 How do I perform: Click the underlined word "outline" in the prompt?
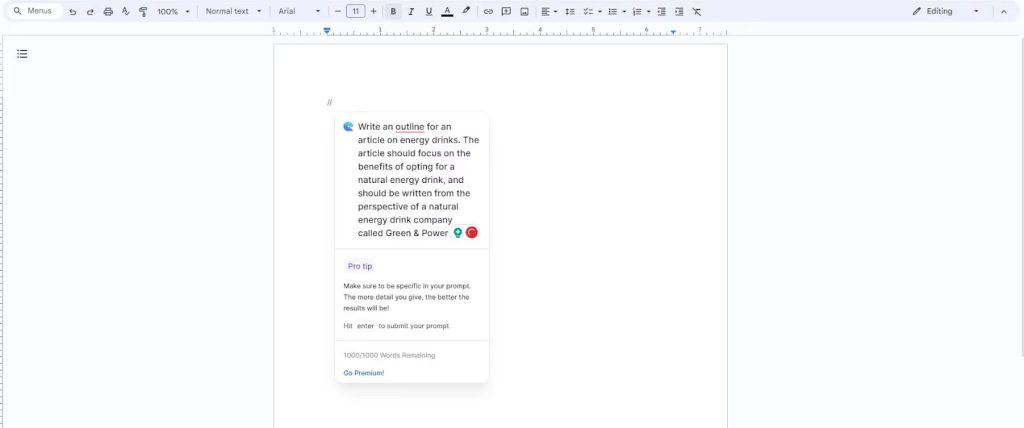[x=409, y=127]
